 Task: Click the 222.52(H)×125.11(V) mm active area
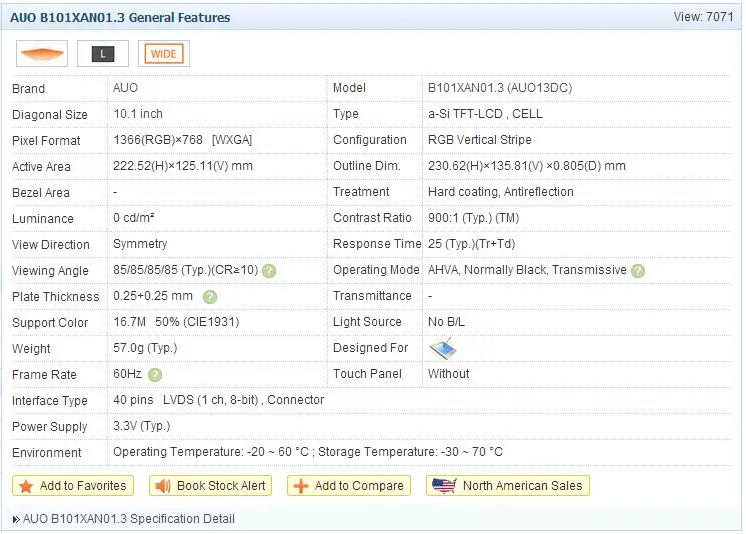[183, 166]
